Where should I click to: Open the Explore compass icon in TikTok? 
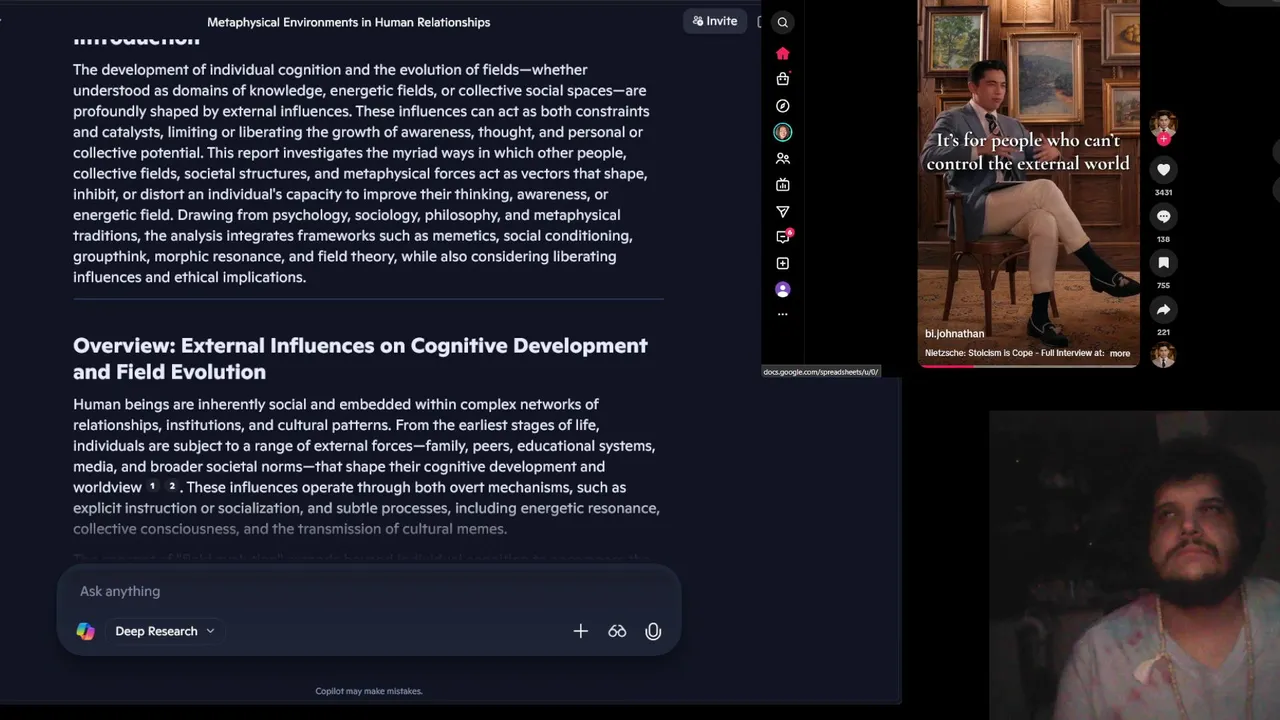pyautogui.click(x=783, y=106)
